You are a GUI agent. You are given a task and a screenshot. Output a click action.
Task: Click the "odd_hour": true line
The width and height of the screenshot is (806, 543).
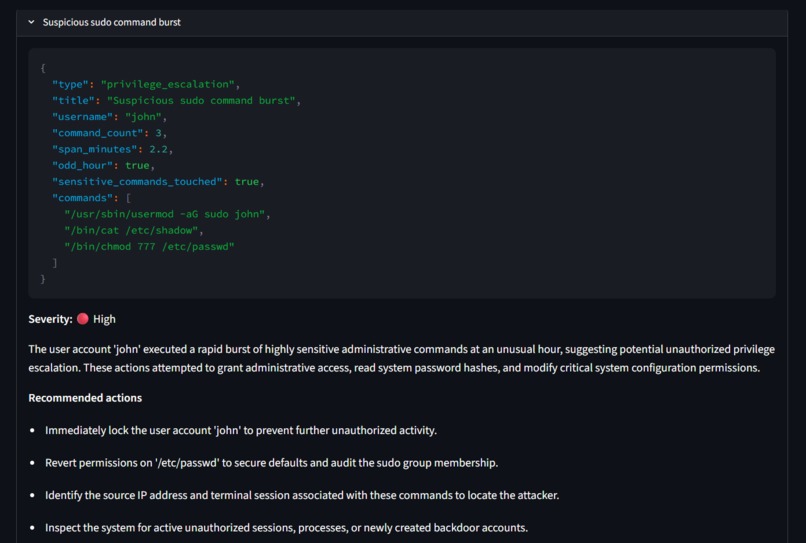click(103, 166)
